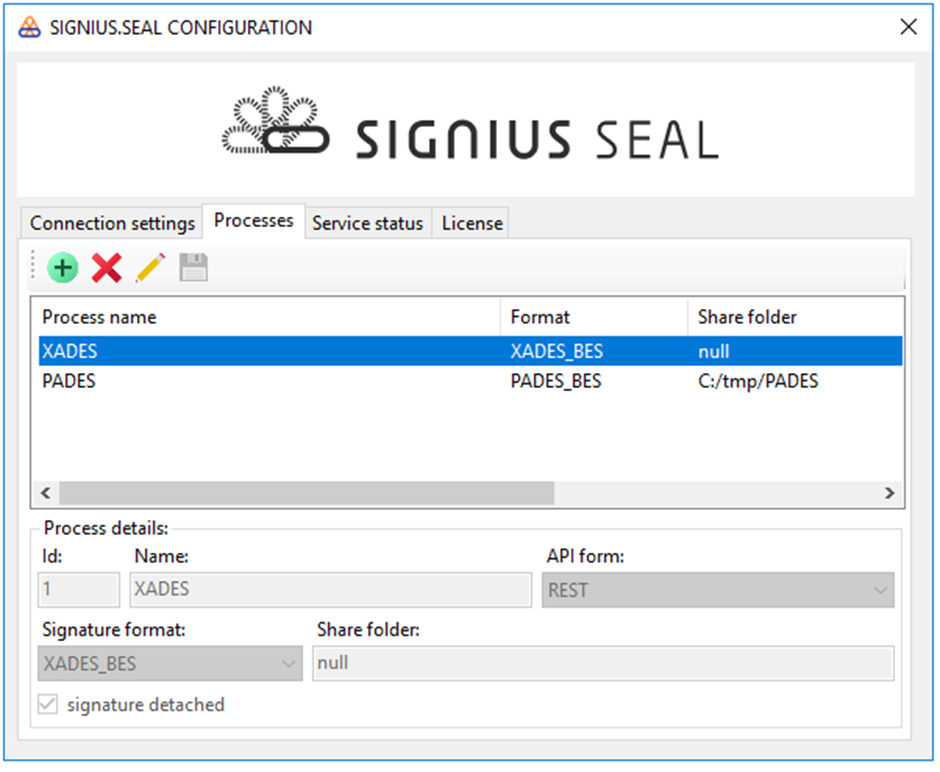The image size is (940, 772).
Task: Click the Signius Seal logo banner
Action: click(x=468, y=130)
